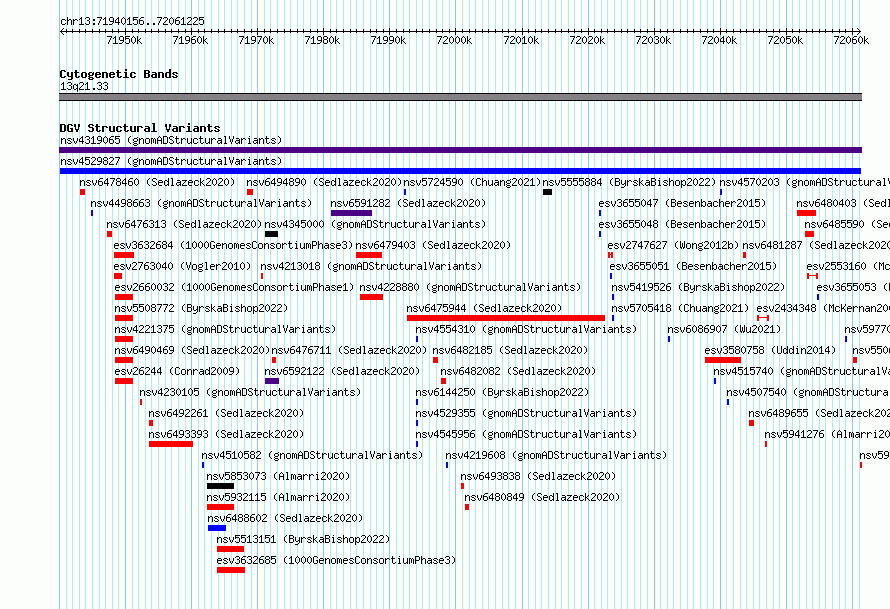
Task: Open nsv5419526 (ByrskaBishop2022) variant
Action: click(x=698, y=287)
